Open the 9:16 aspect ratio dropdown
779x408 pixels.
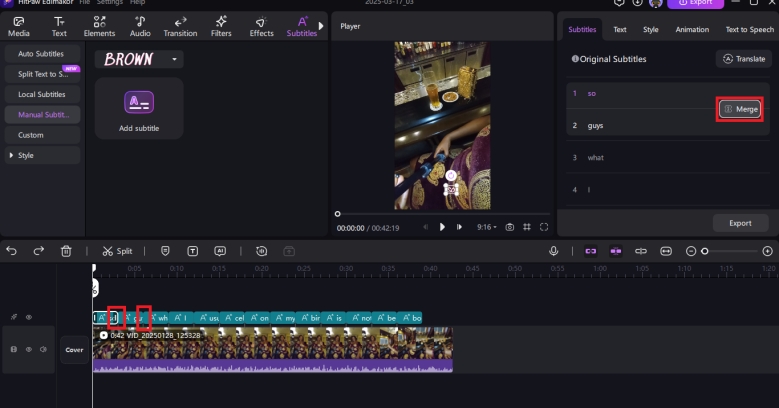[486, 227]
